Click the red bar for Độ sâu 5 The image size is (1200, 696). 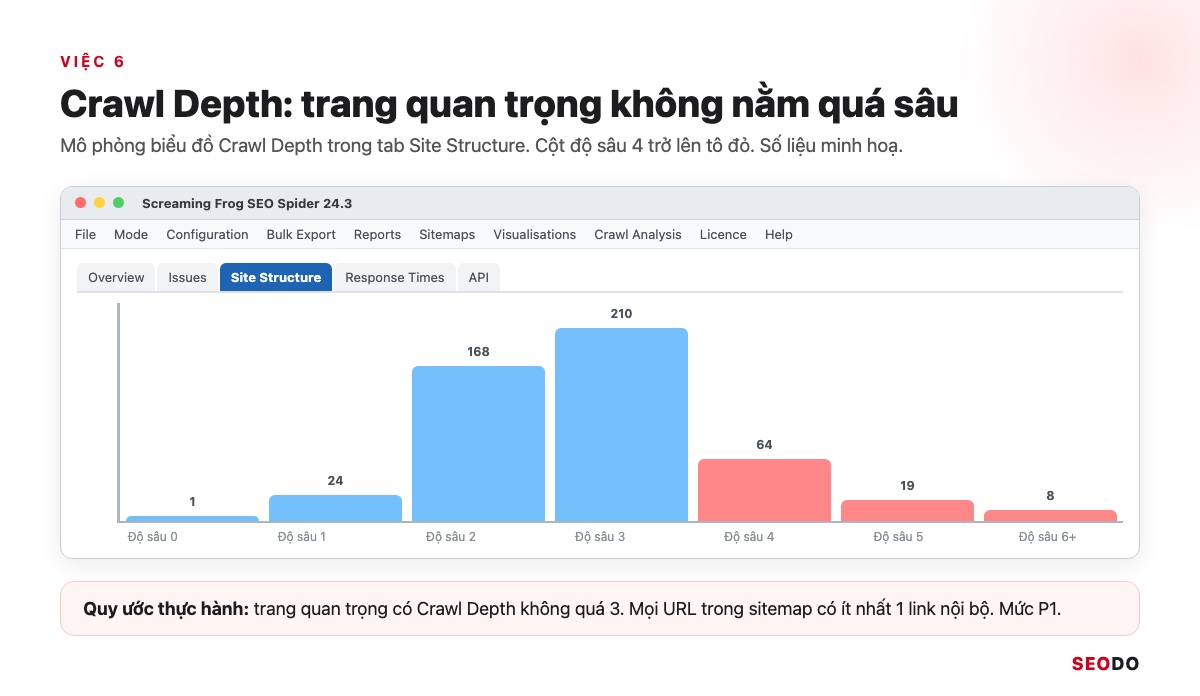point(907,510)
